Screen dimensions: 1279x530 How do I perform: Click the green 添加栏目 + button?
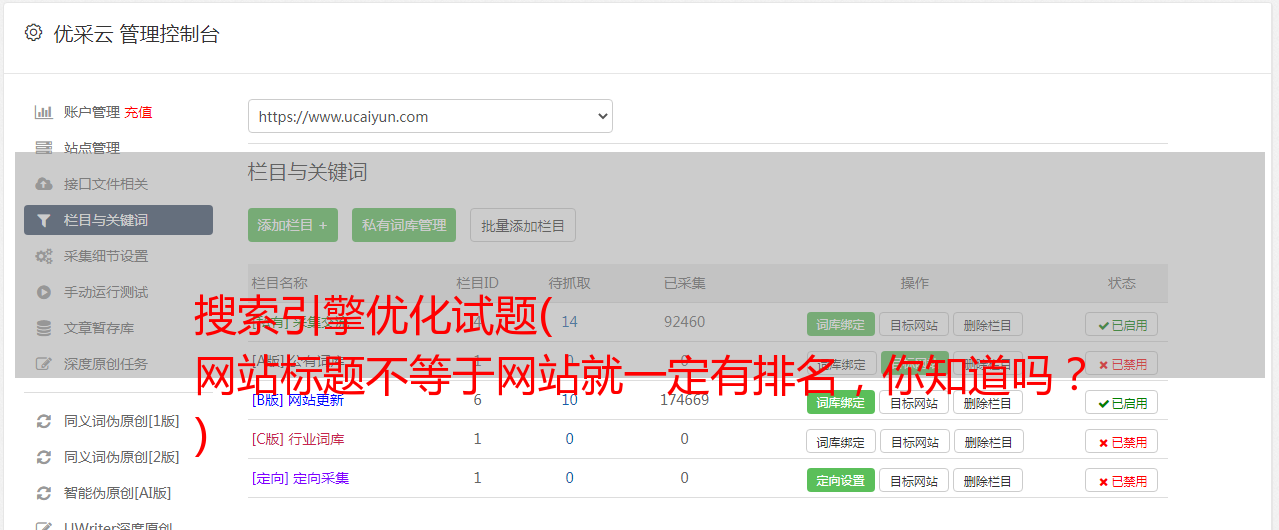pos(293,225)
